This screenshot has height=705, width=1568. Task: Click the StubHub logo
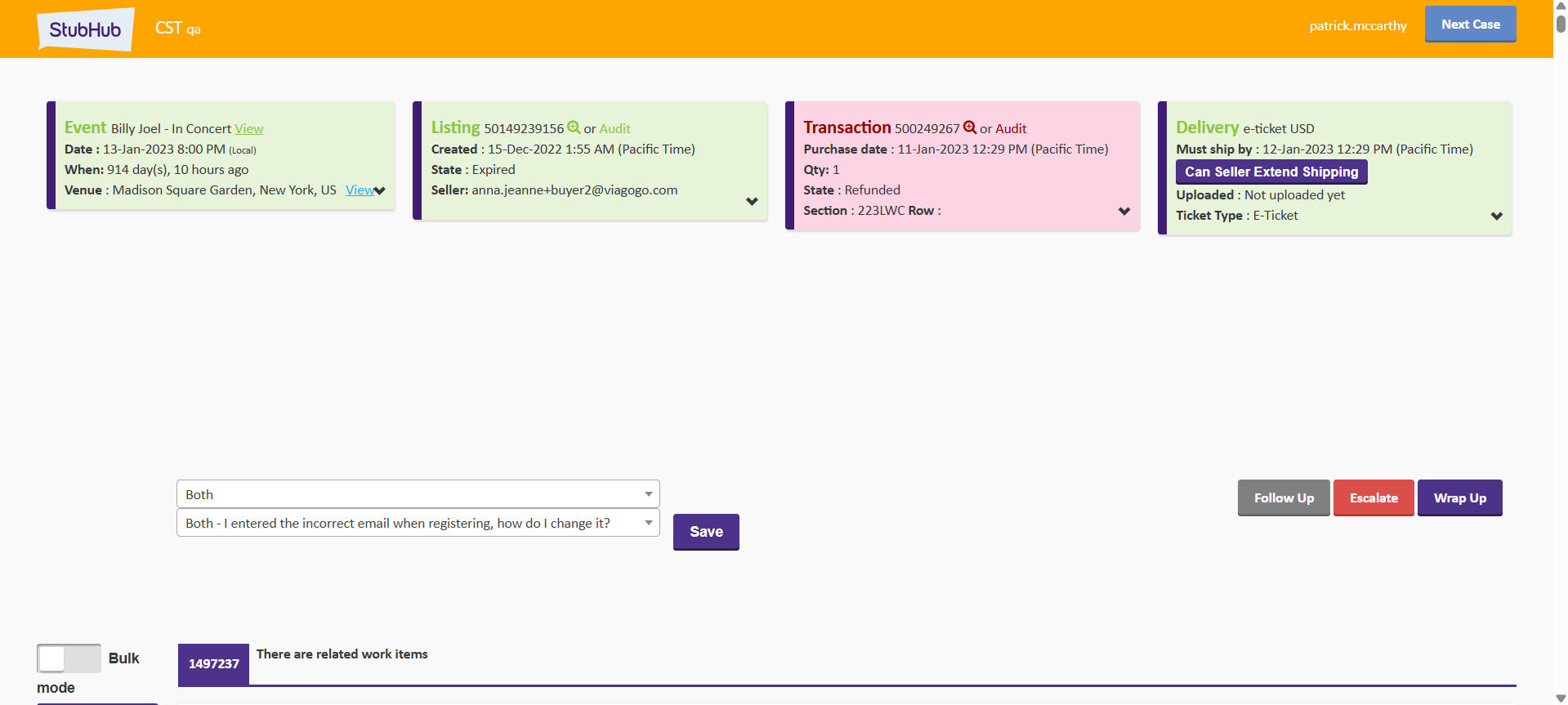coord(85,29)
